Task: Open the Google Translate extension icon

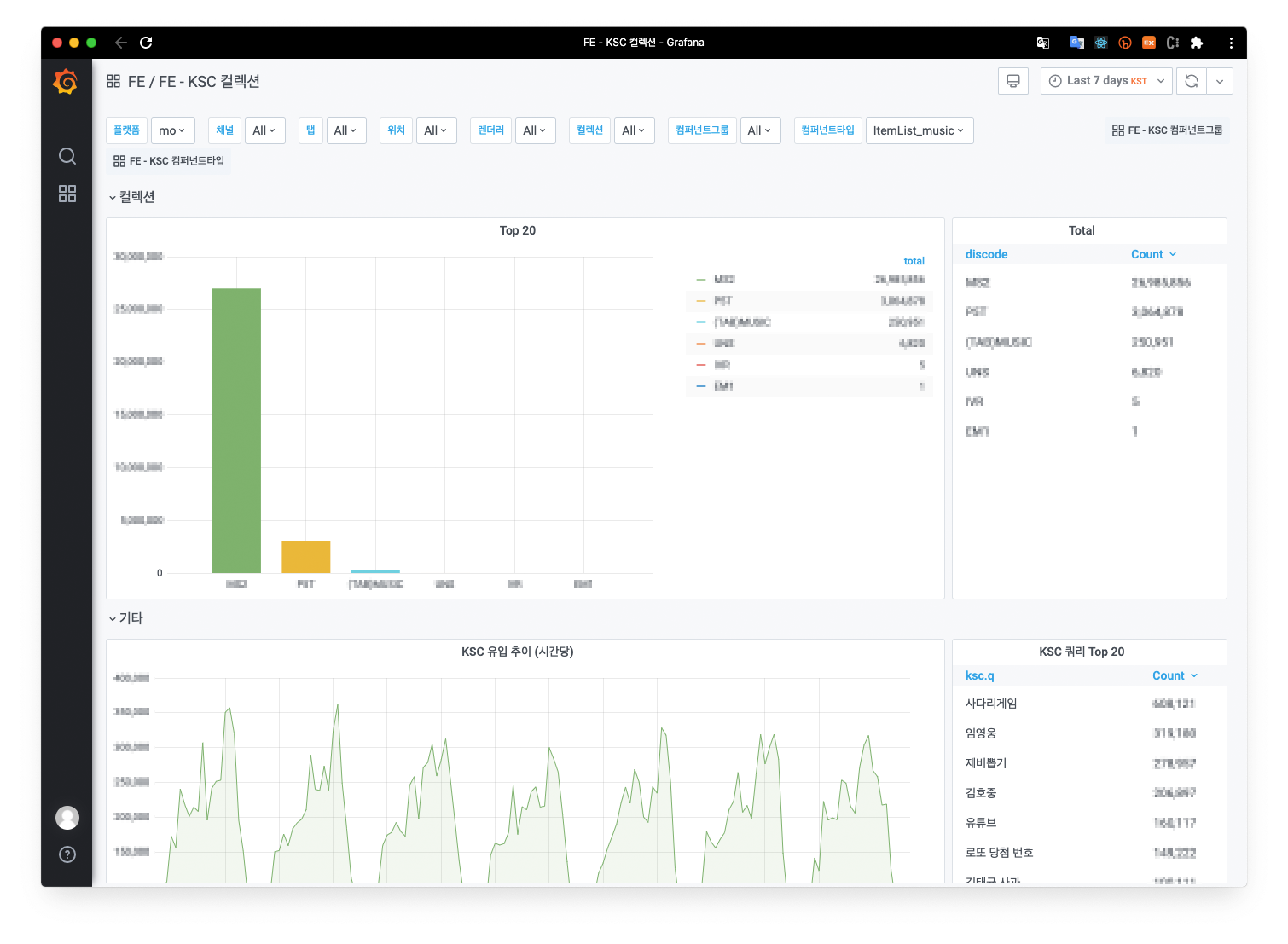Action: (x=1077, y=43)
